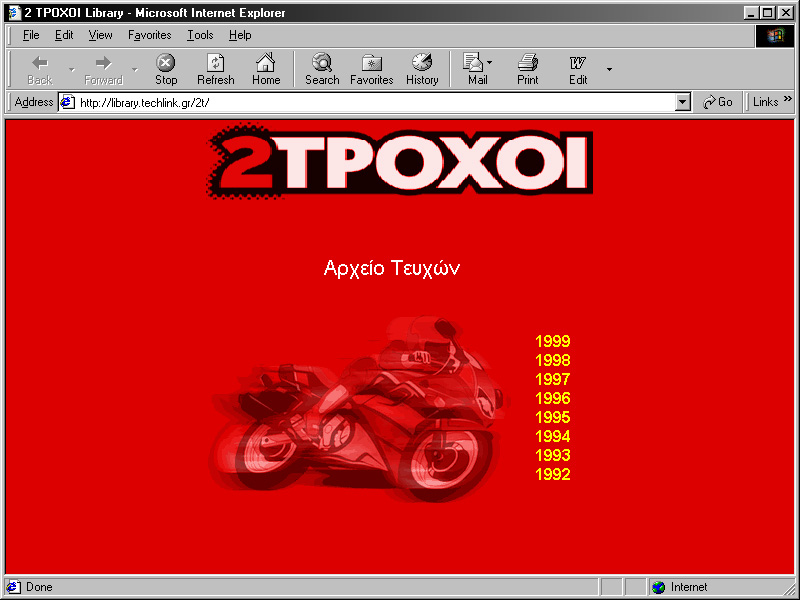Click the Links toolbar label
The width and height of the screenshot is (800, 600).
[765, 102]
